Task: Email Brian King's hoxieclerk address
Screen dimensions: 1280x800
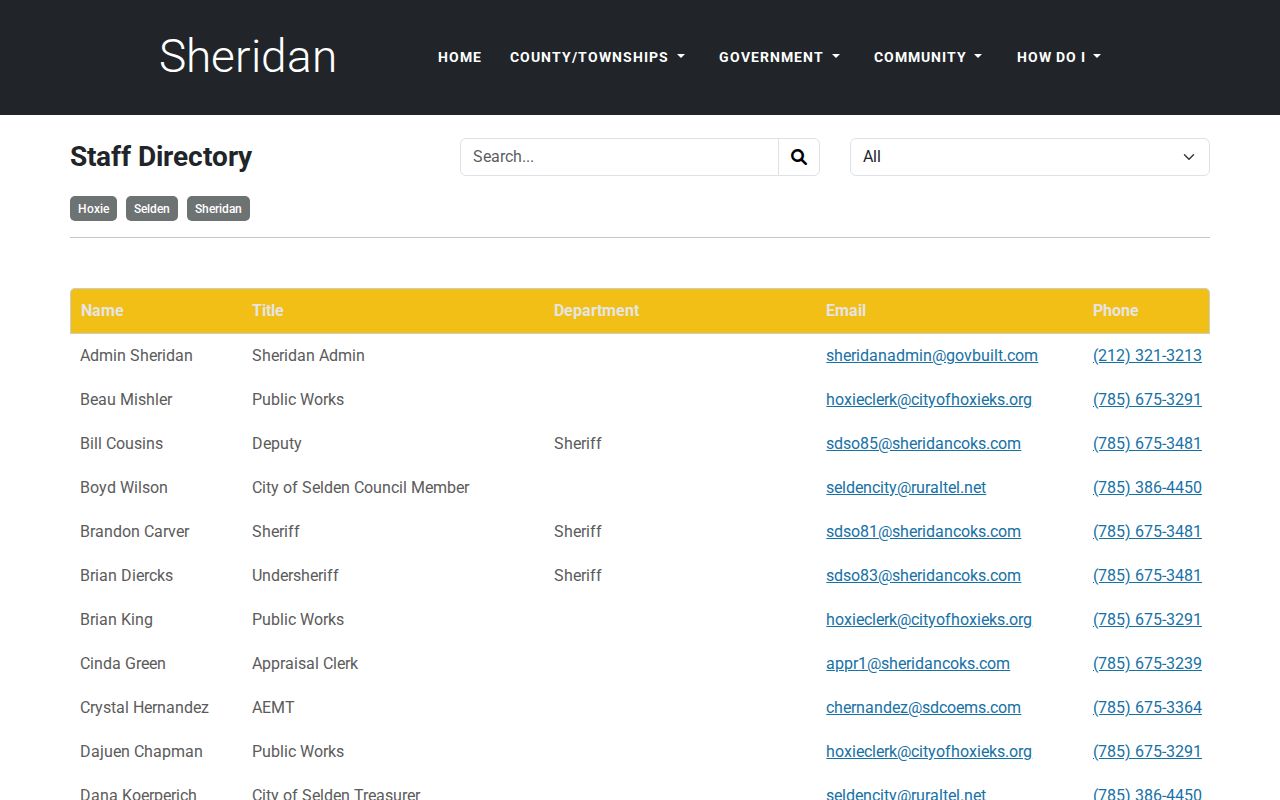Action: [x=929, y=619]
